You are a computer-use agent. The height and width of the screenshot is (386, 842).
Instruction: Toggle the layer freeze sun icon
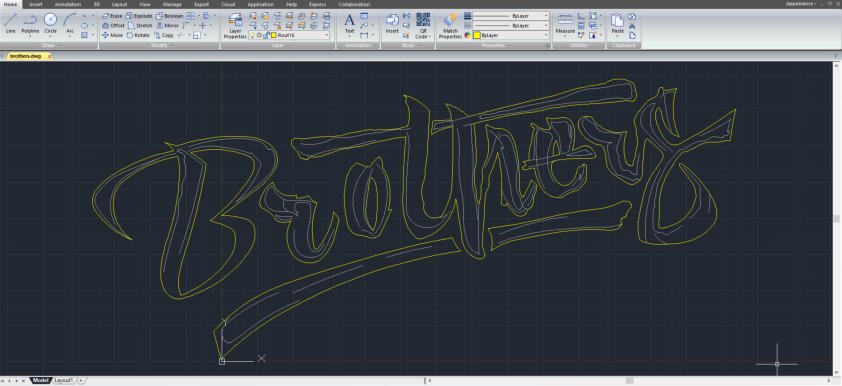(x=259, y=35)
